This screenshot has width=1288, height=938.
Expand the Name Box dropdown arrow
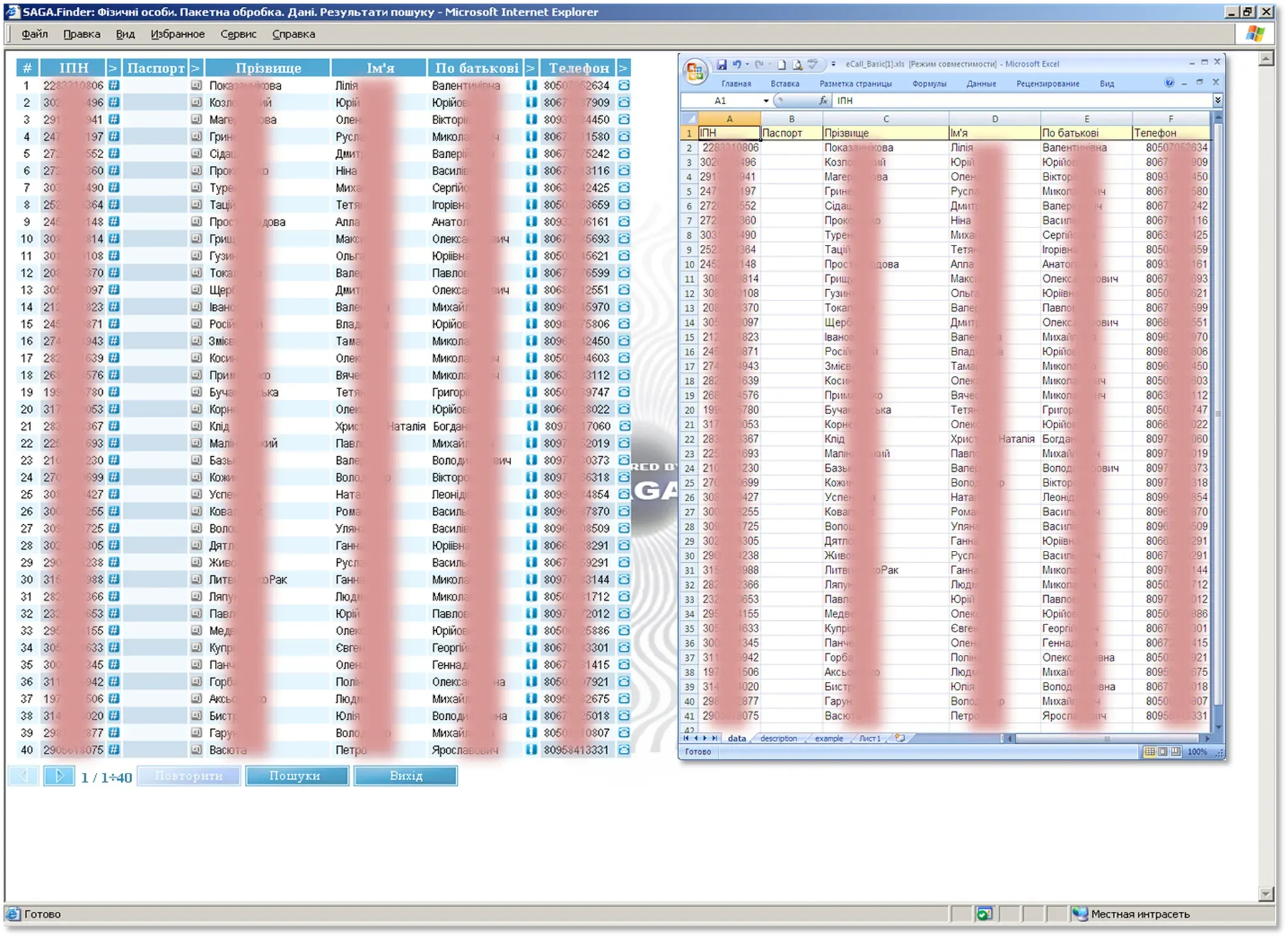[x=766, y=101]
